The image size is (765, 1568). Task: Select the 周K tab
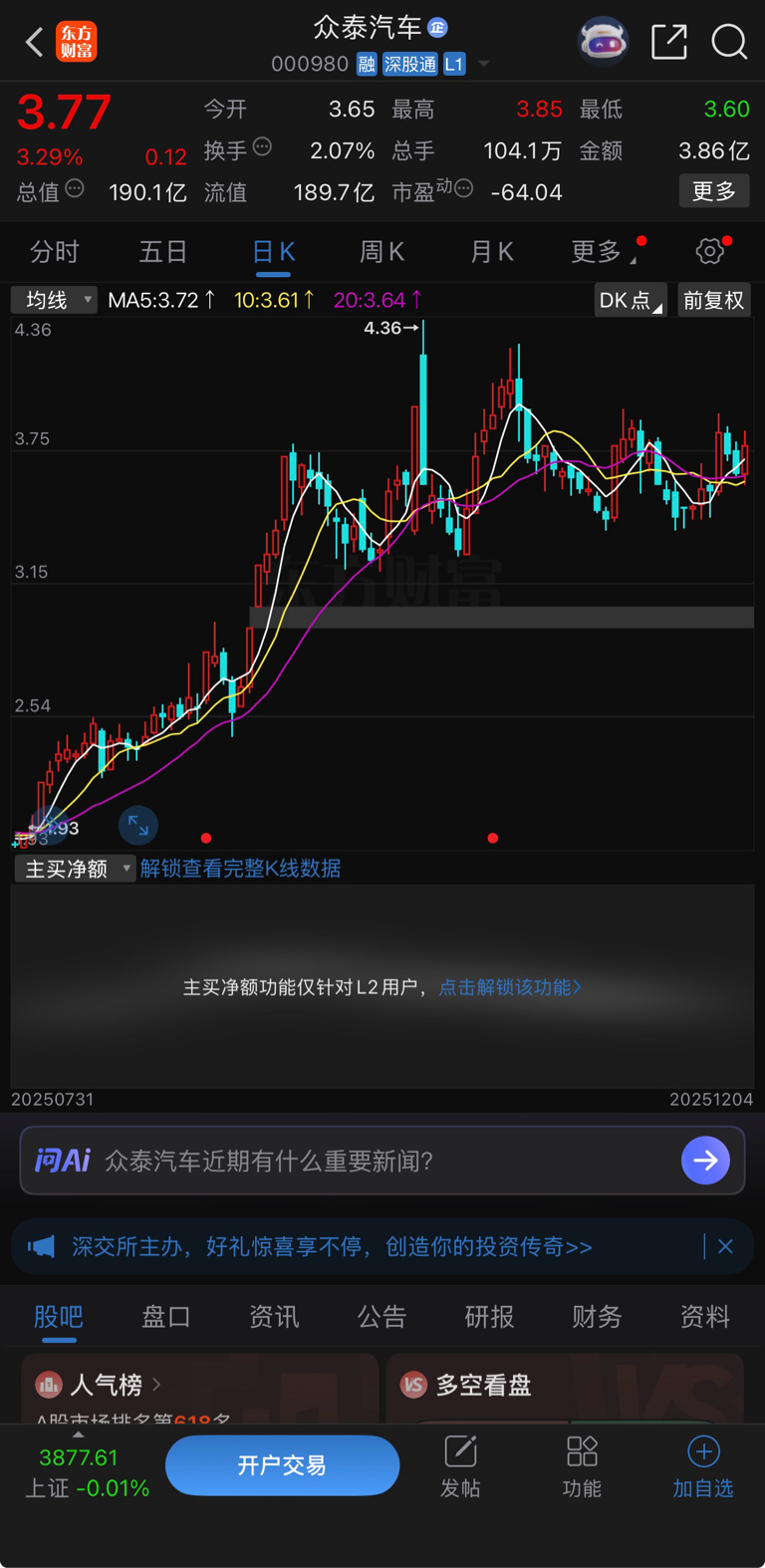[382, 252]
